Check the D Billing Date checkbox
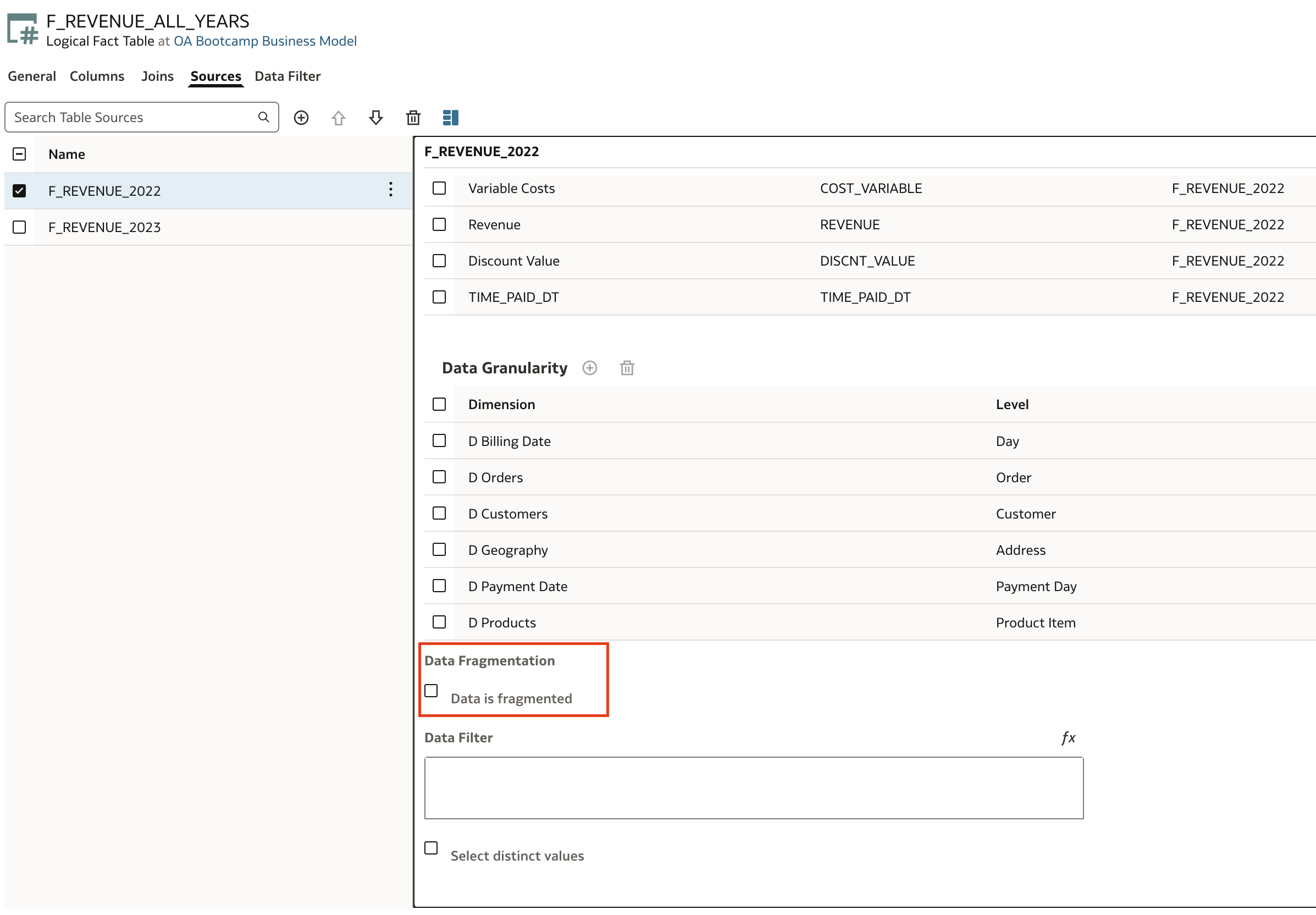This screenshot has width=1316, height=915. click(439, 440)
